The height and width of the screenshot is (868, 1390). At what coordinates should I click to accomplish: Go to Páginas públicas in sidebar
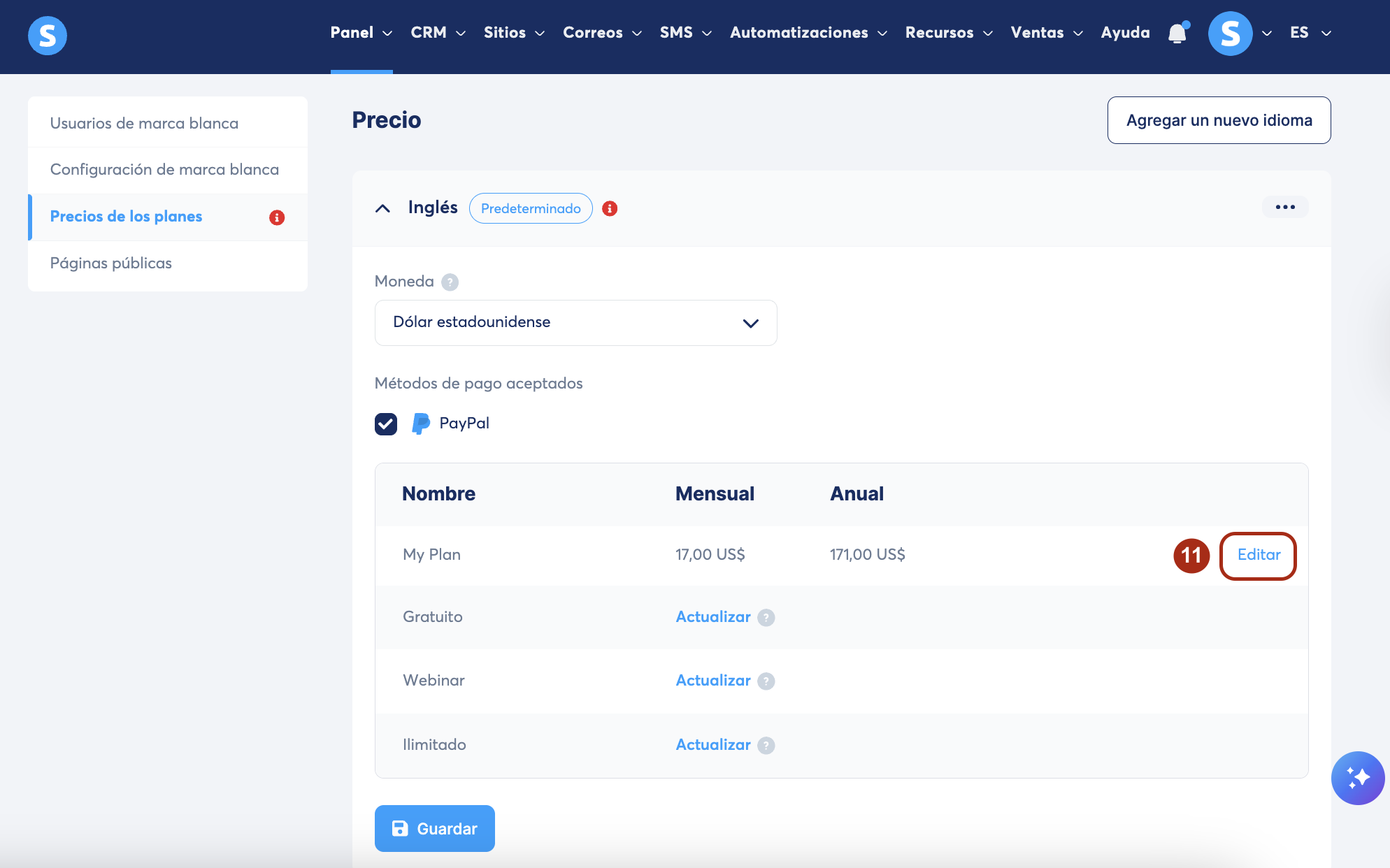point(111,263)
